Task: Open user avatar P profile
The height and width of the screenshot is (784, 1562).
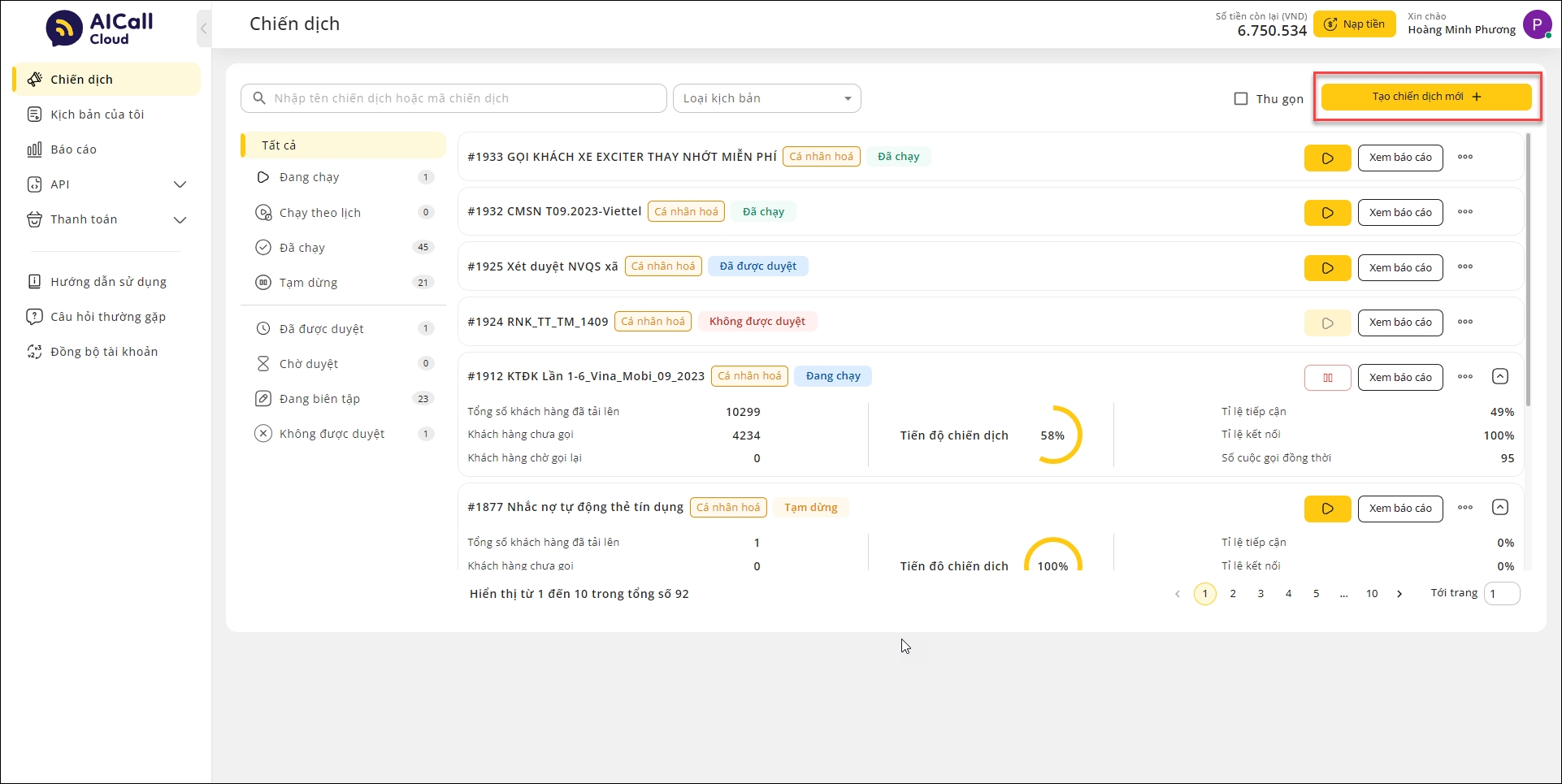Action: pos(1536,24)
